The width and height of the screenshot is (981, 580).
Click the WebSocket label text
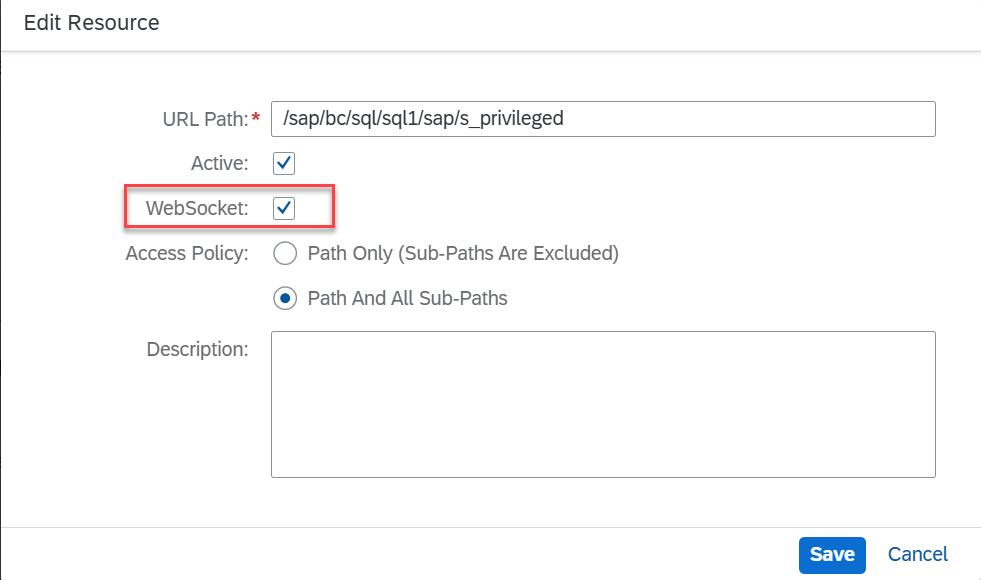[197, 208]
